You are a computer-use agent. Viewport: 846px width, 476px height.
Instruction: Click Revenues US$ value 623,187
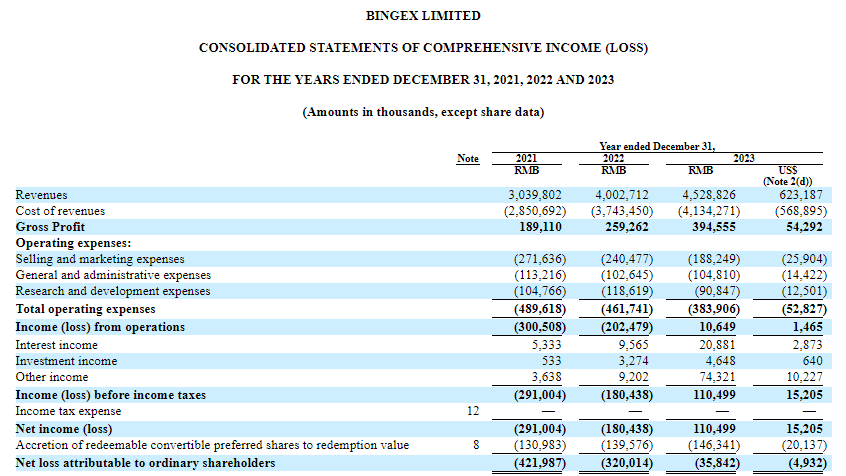(800, 195)
